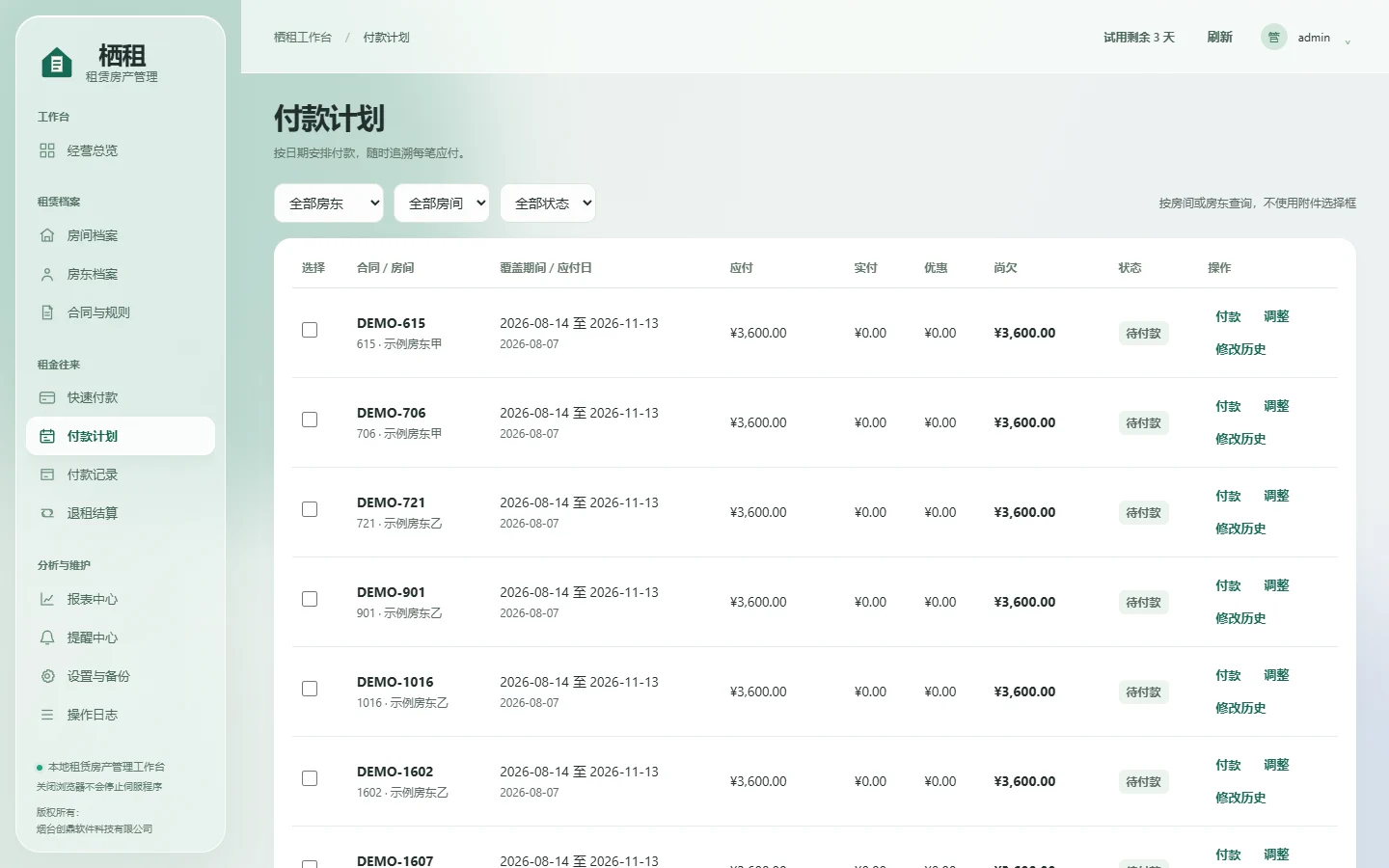Screen dimensions: 1389x868
Task: Click the 房东档案 person icon
Action: click(47, 274)
